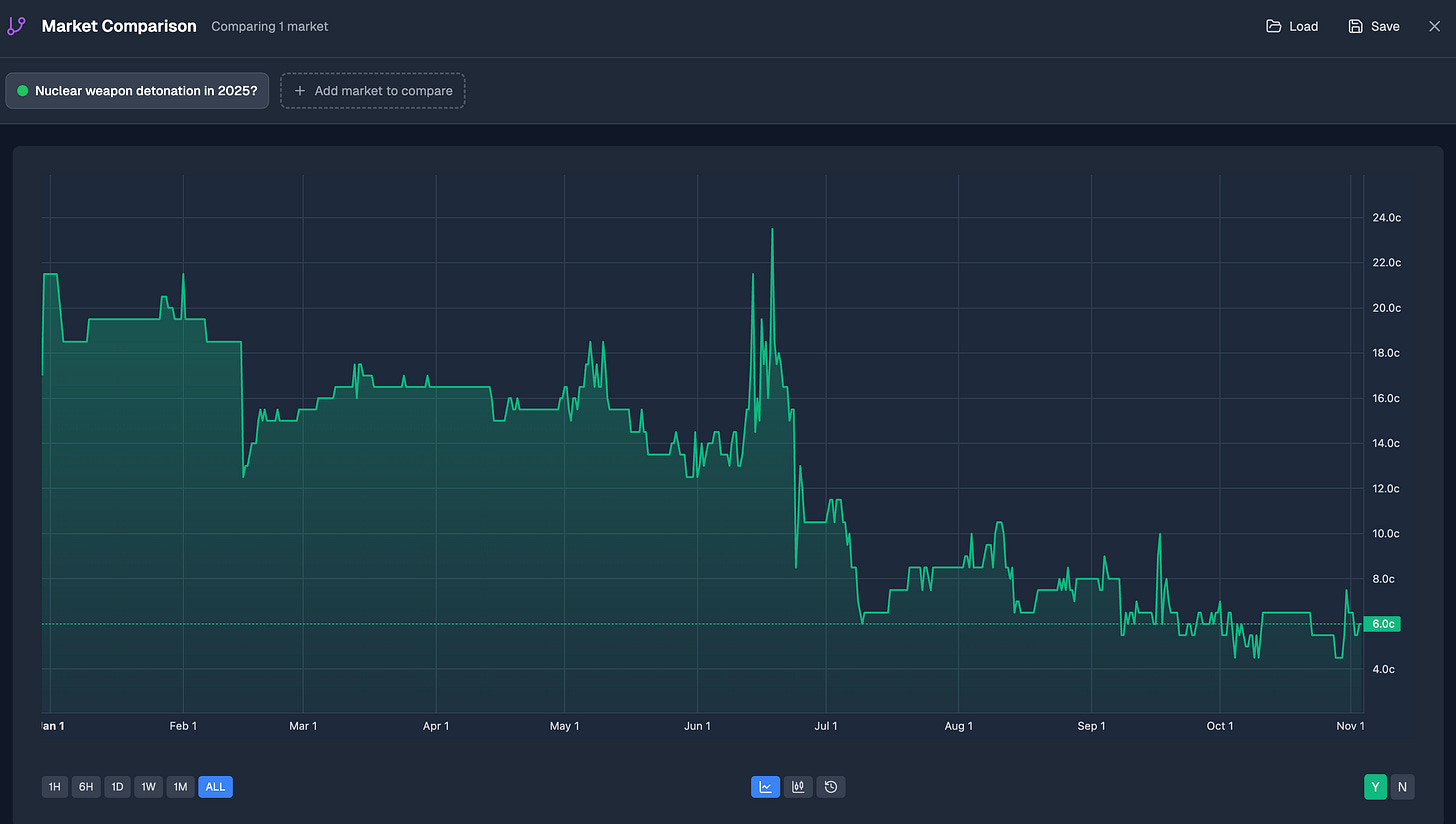Screen dimensions: 1456x824
Task: Switch to candlestick chart view icon
Action: pyautogui.click(x=798, y=787)
